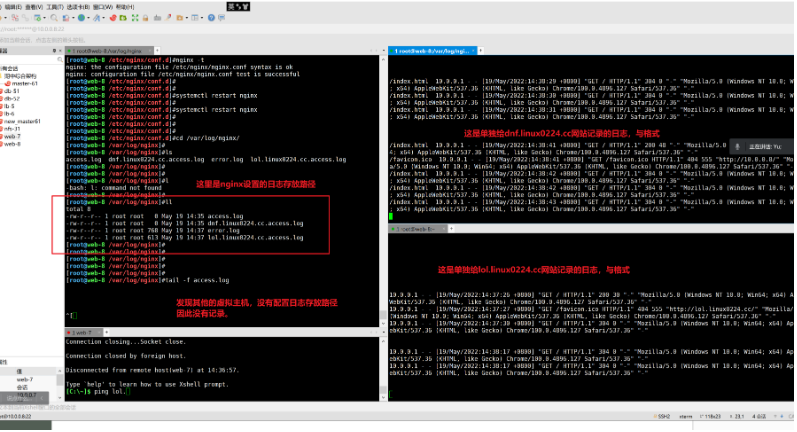797x432 pixels.
Task: Add new tab in top-right pane
Action: [480, 51]
